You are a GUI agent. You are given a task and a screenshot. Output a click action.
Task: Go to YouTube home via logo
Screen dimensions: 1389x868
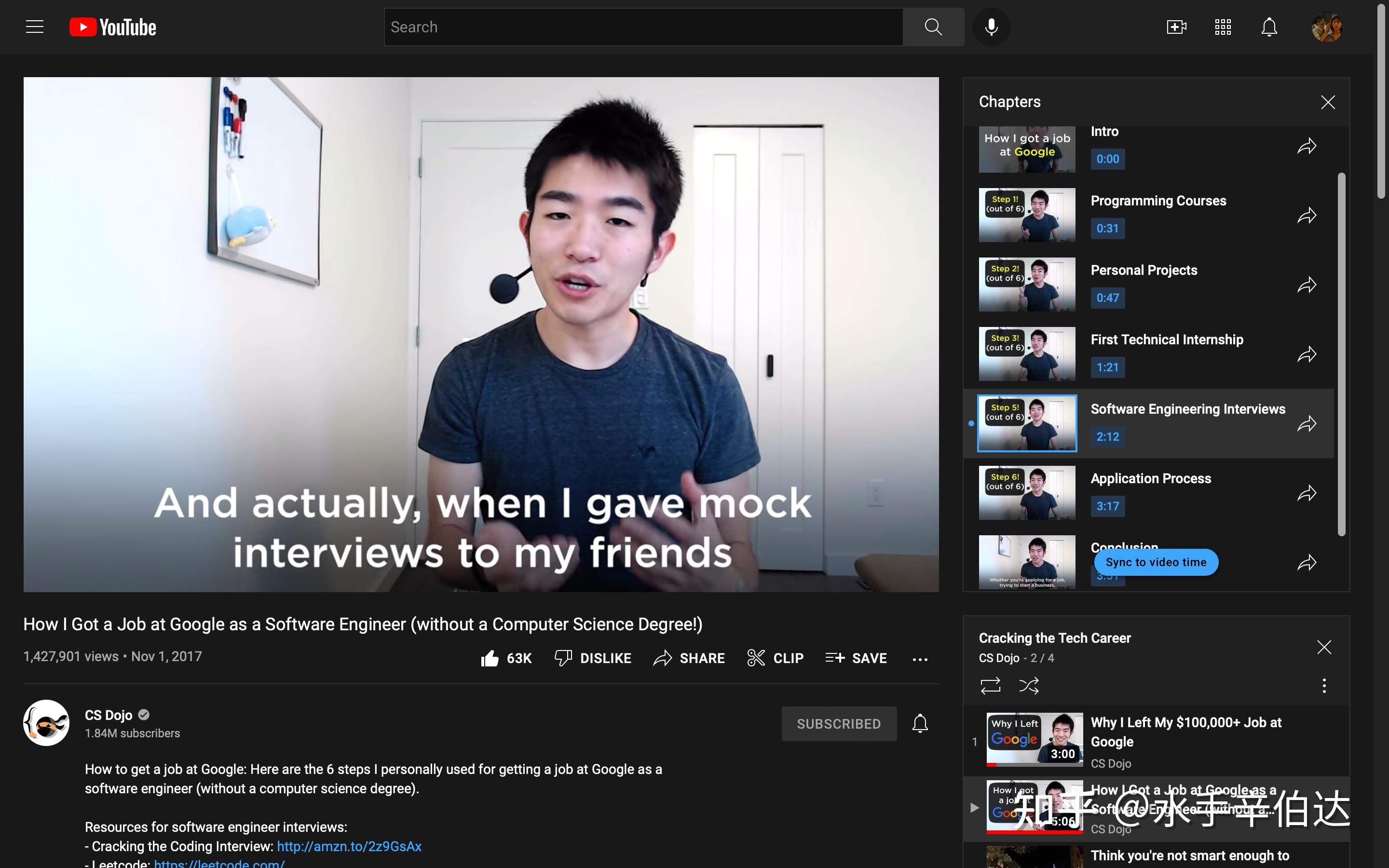[113, 27]
